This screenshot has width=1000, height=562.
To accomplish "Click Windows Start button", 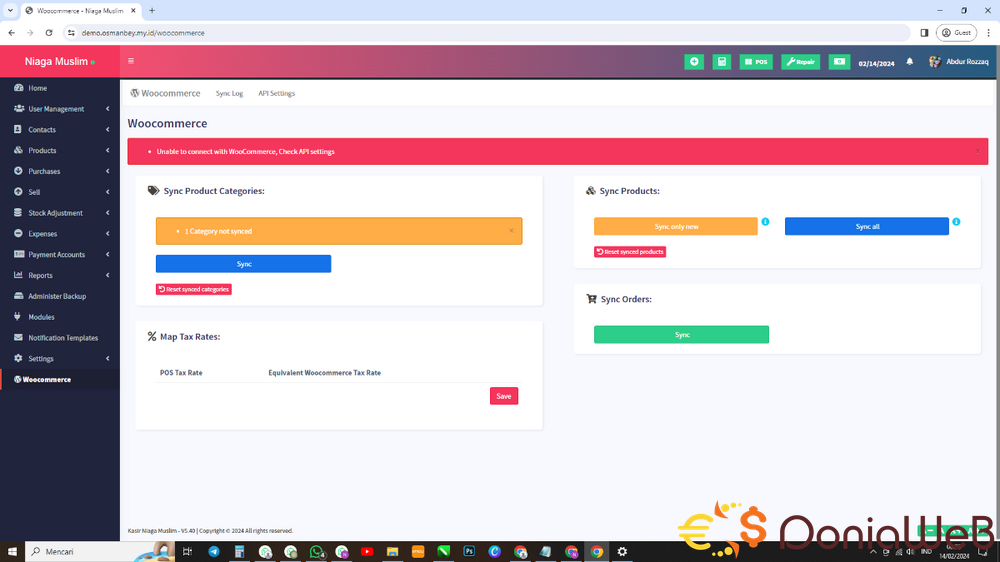I will click(x=11, y=552).
